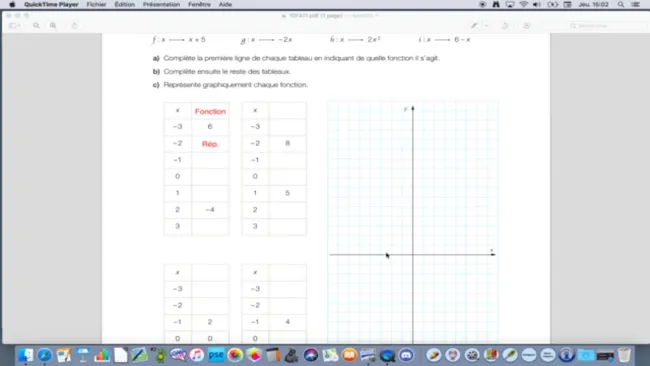
Task: Open Music (iTunes) from the Dock
Action: pos(197,355)
